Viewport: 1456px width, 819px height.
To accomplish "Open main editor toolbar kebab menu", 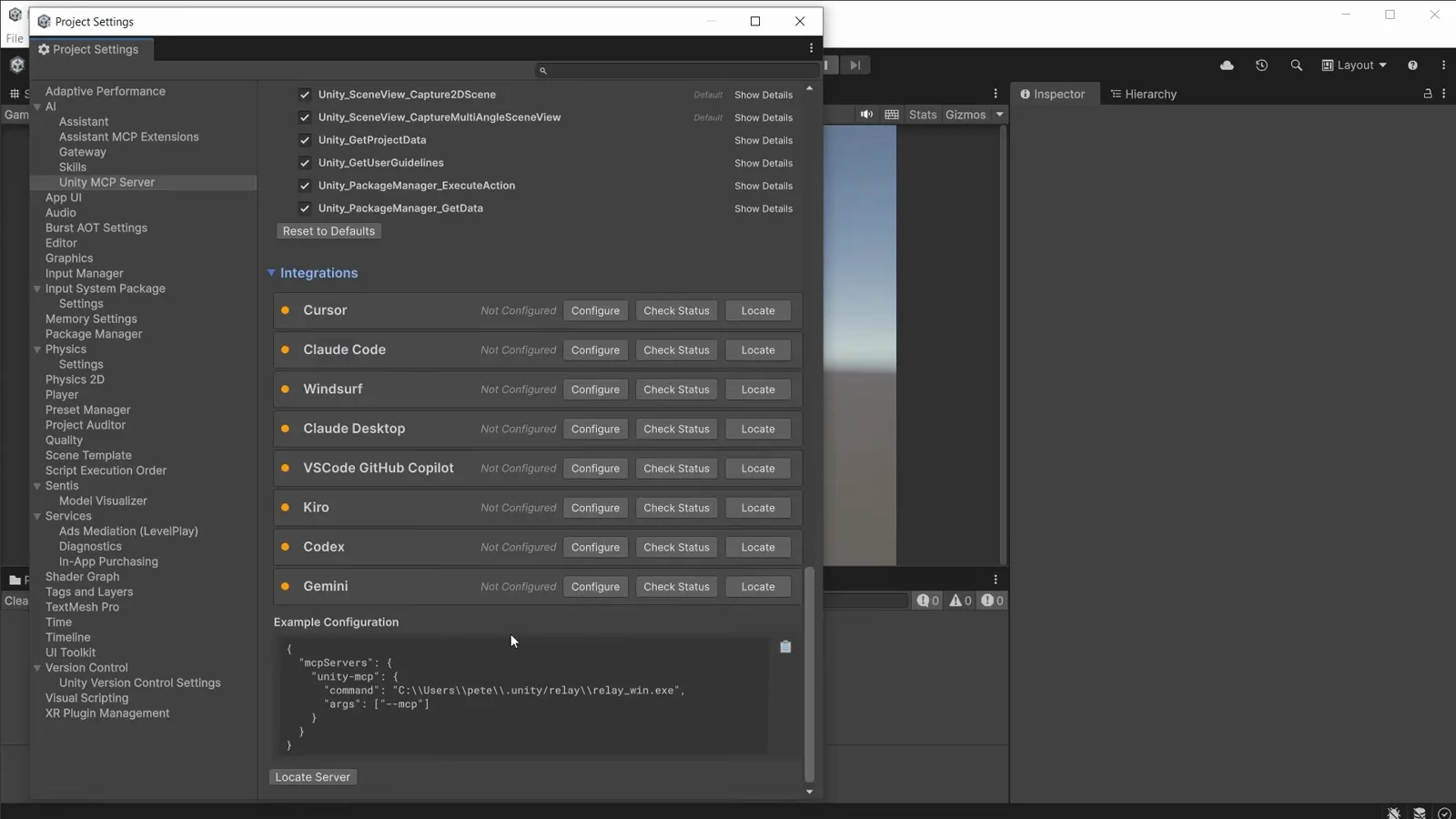I will pyautogui.click(x=1443, y=66).
